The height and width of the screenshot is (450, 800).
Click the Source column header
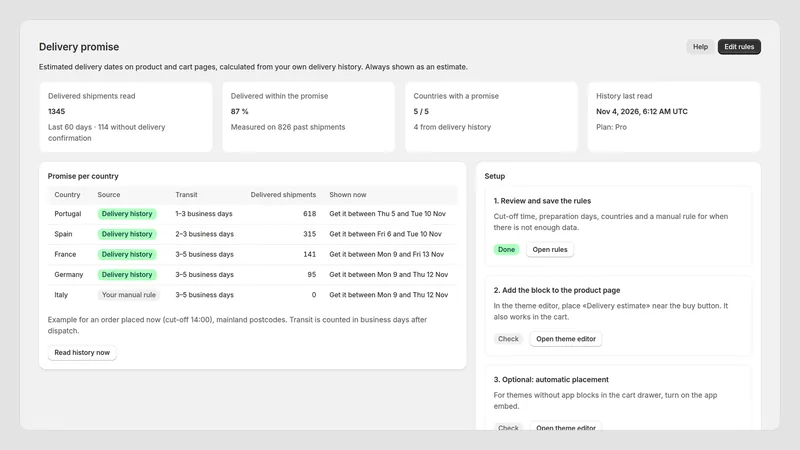point(109,195)
